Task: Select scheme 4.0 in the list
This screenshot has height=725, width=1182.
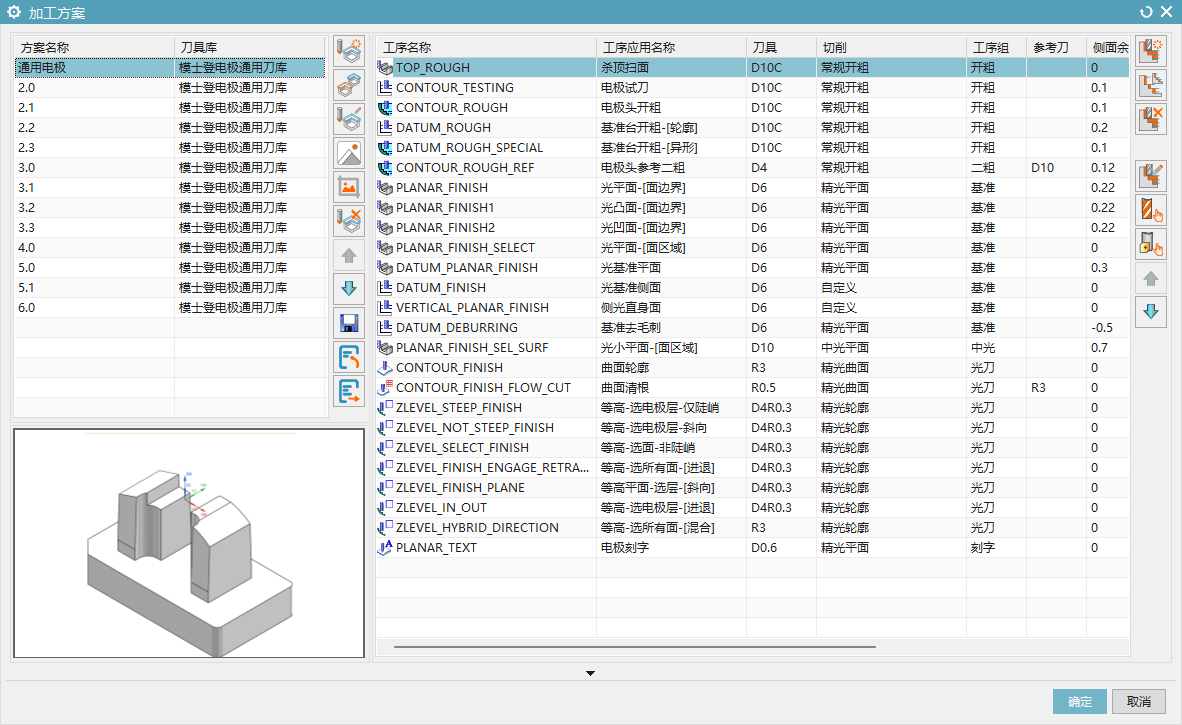Action: tap(170, 247)
